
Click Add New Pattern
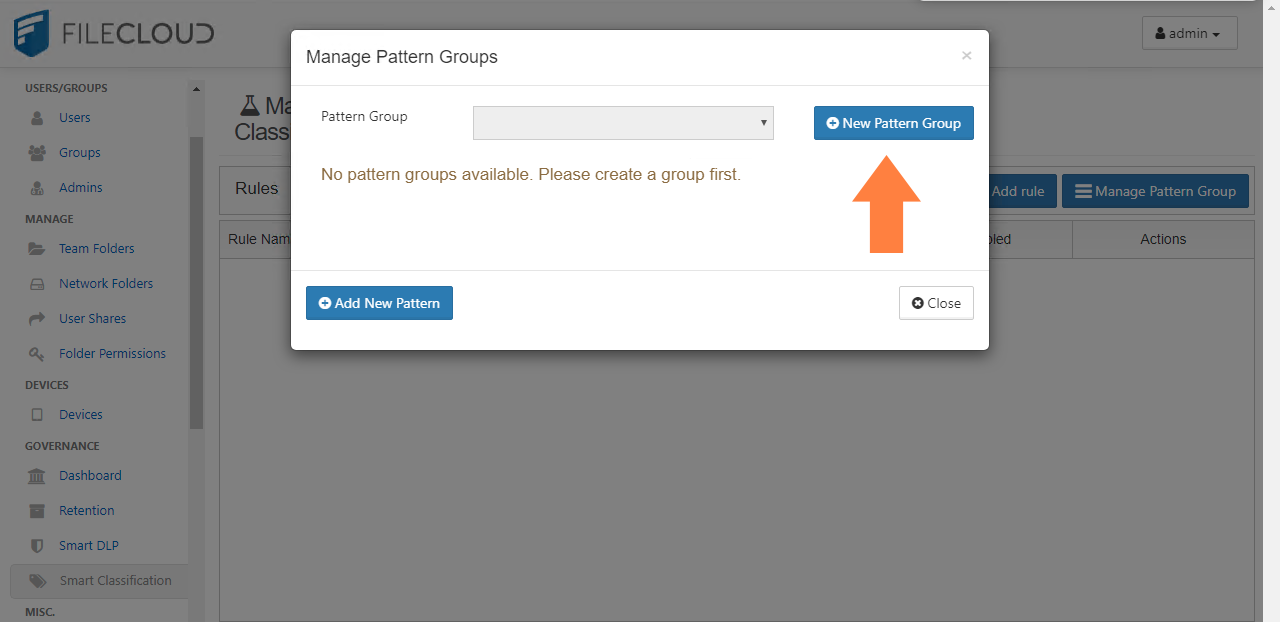(379, 302)
